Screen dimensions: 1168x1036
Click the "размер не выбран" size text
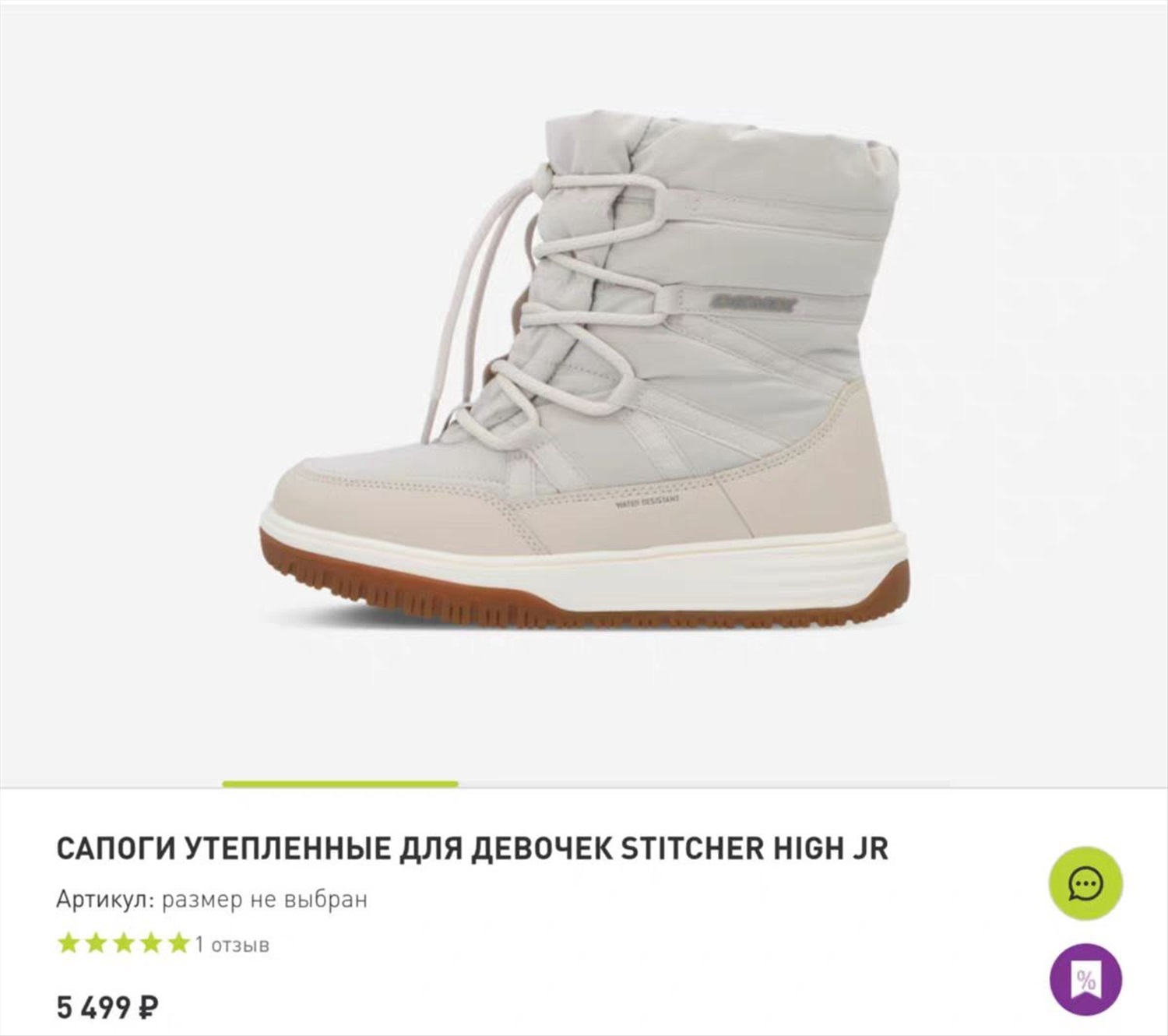265,900
